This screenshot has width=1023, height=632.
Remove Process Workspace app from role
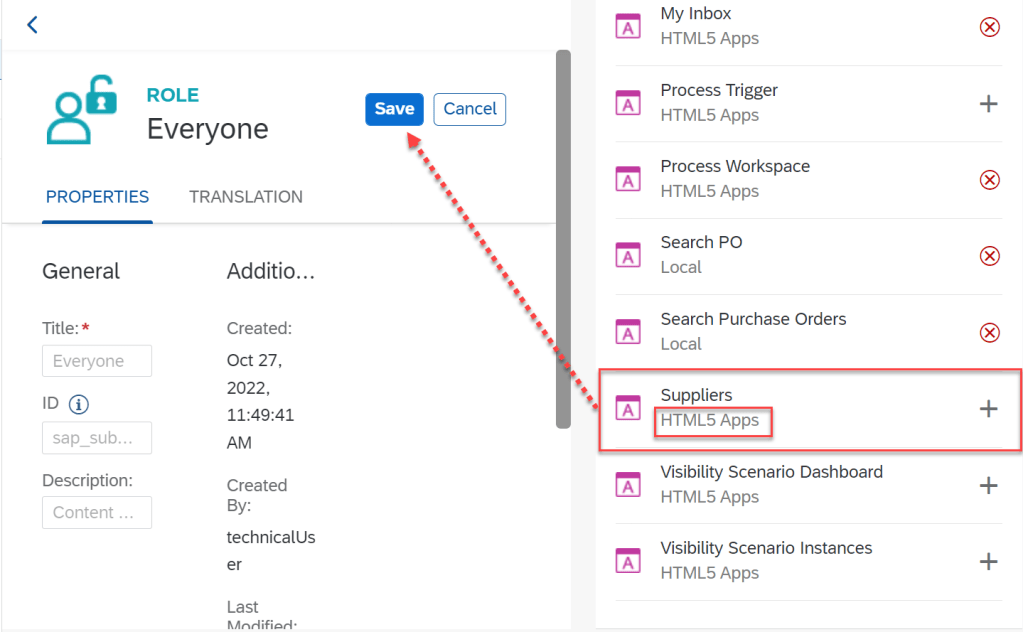988,180
